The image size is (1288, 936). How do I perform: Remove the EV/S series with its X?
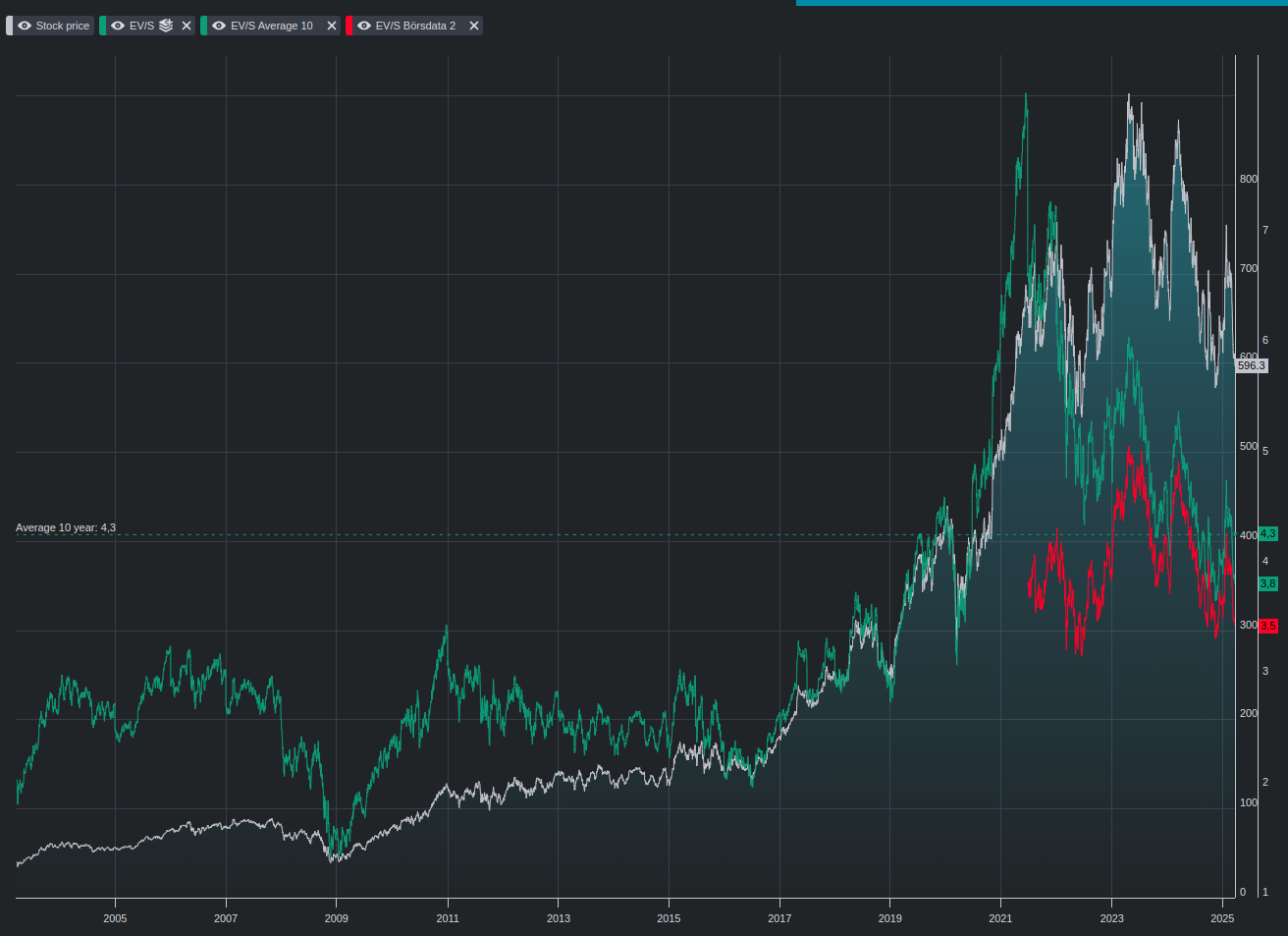point(187,26)
